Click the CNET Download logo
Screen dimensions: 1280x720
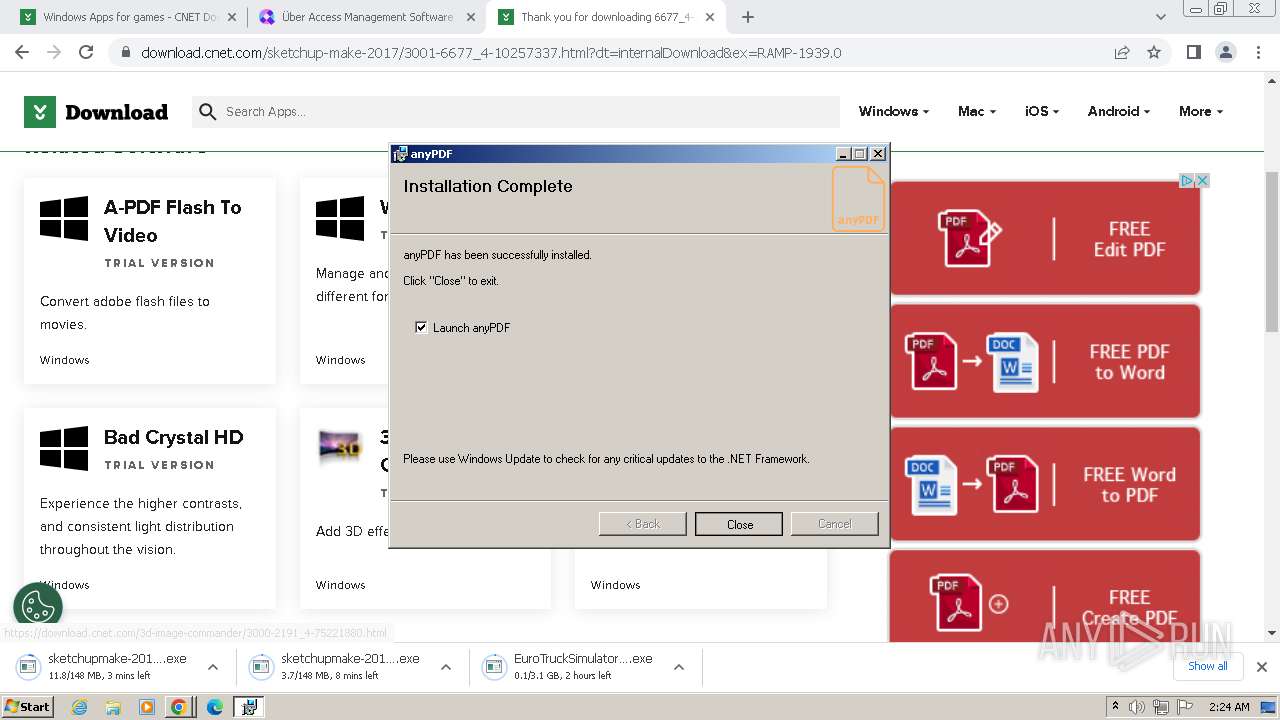tap(96, 112)
